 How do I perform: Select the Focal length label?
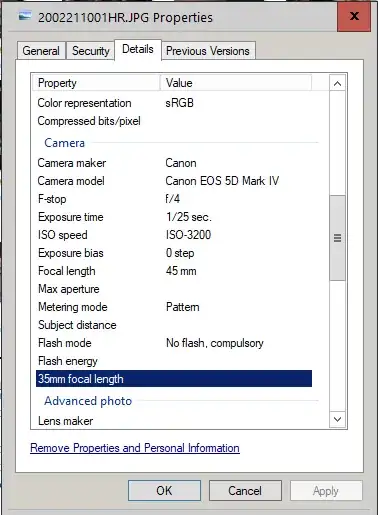coord(67,271)
